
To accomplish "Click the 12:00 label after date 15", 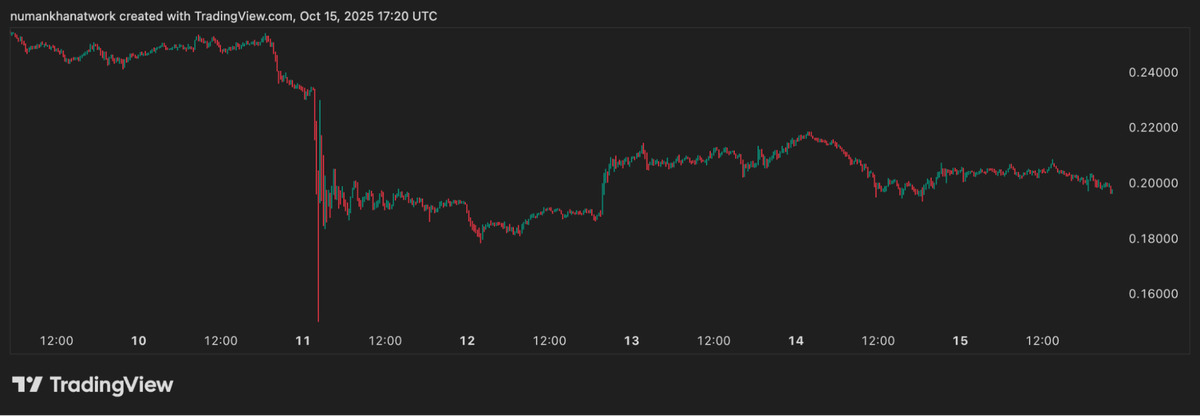I will tap(1042, 341).
